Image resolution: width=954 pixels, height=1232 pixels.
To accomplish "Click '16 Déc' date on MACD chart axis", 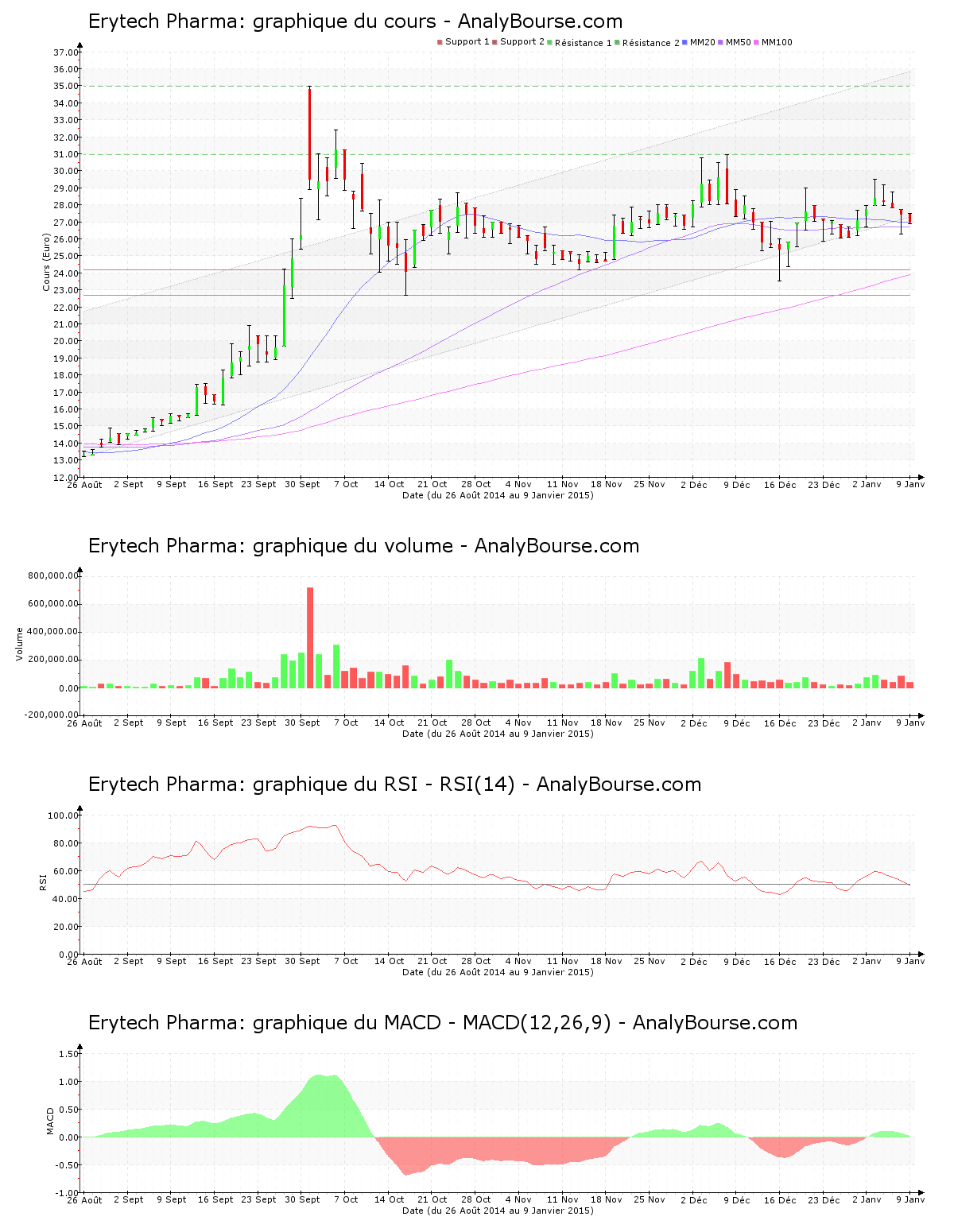I will 780,1199.
